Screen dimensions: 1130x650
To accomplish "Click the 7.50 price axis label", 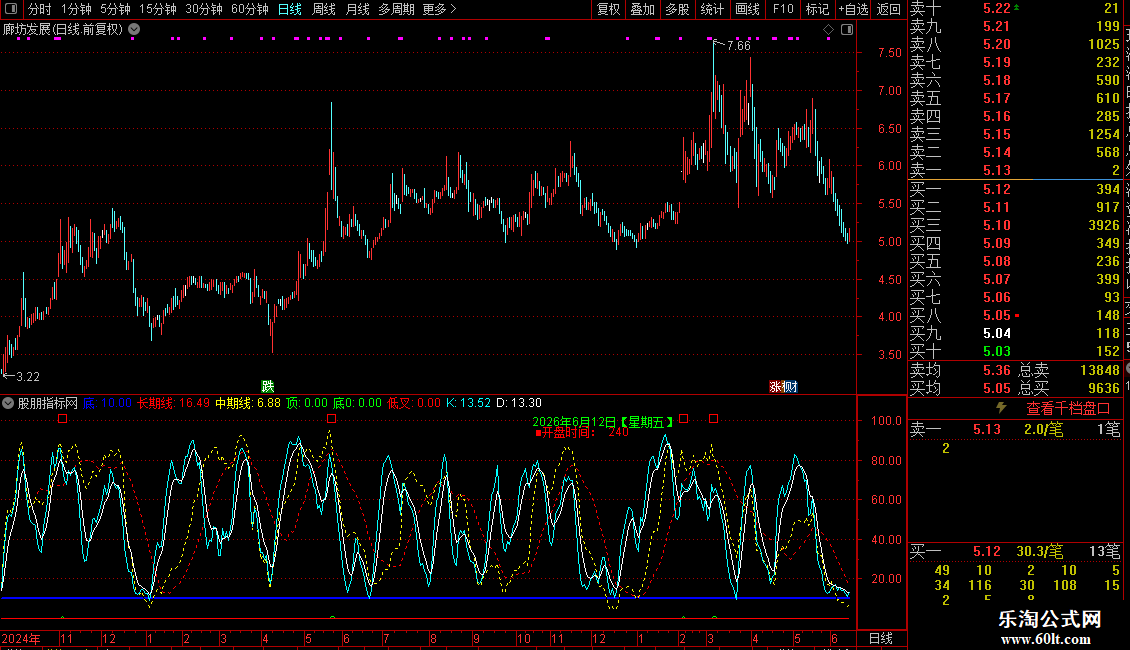I will tap(889, 53).
